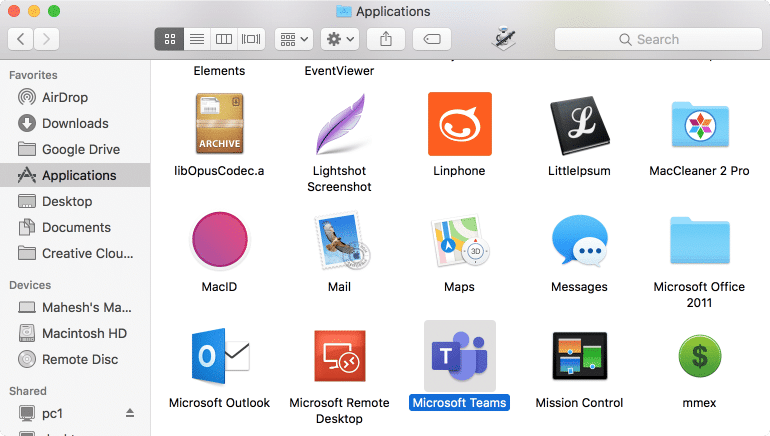Click the EventViewer item label
Viewport: 770px width, 436px height.
pos(339,71)
